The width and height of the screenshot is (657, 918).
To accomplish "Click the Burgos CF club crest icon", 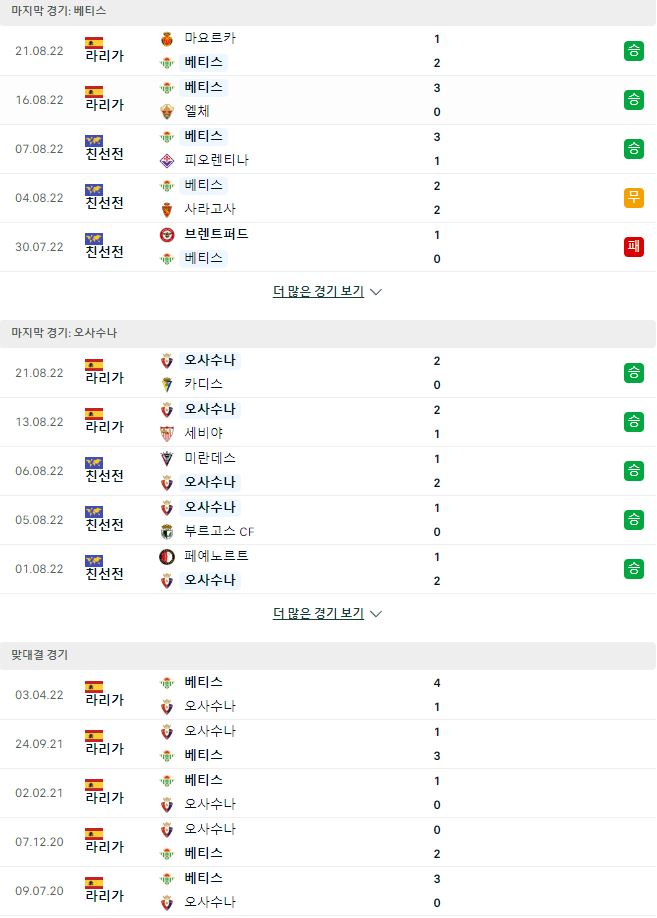I will tap(167, 532).
